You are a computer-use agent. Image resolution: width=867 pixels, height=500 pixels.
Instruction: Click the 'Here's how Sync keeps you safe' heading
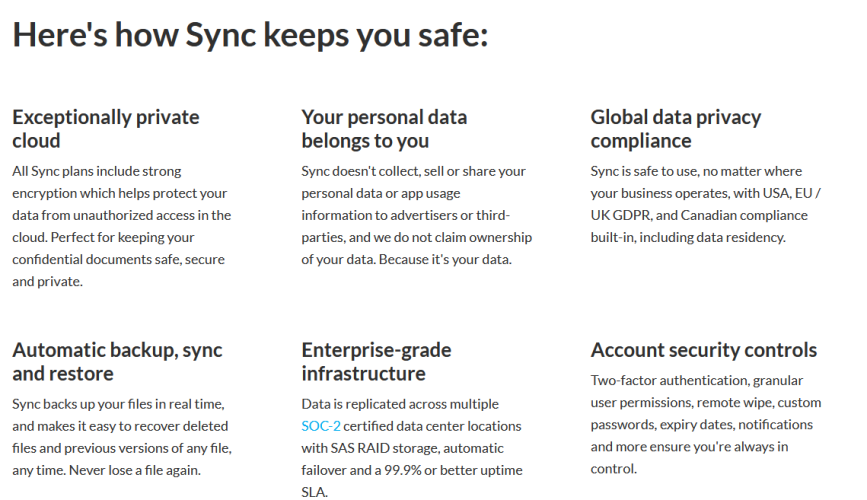(250, 35)
